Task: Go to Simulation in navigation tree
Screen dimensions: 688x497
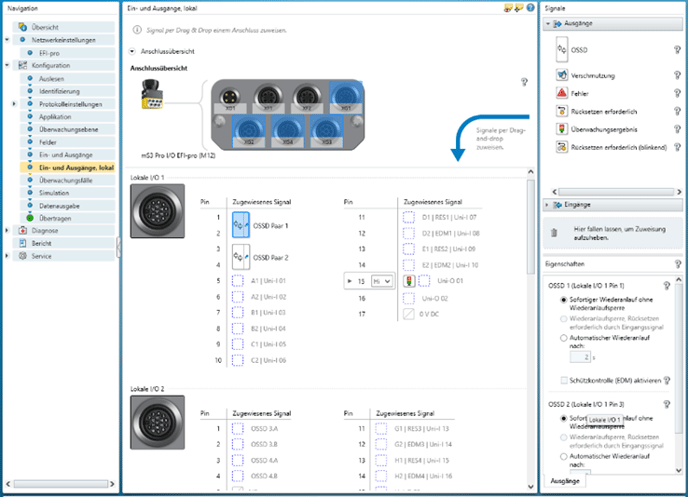Action: pyautogui.click(x=54, y=193)
